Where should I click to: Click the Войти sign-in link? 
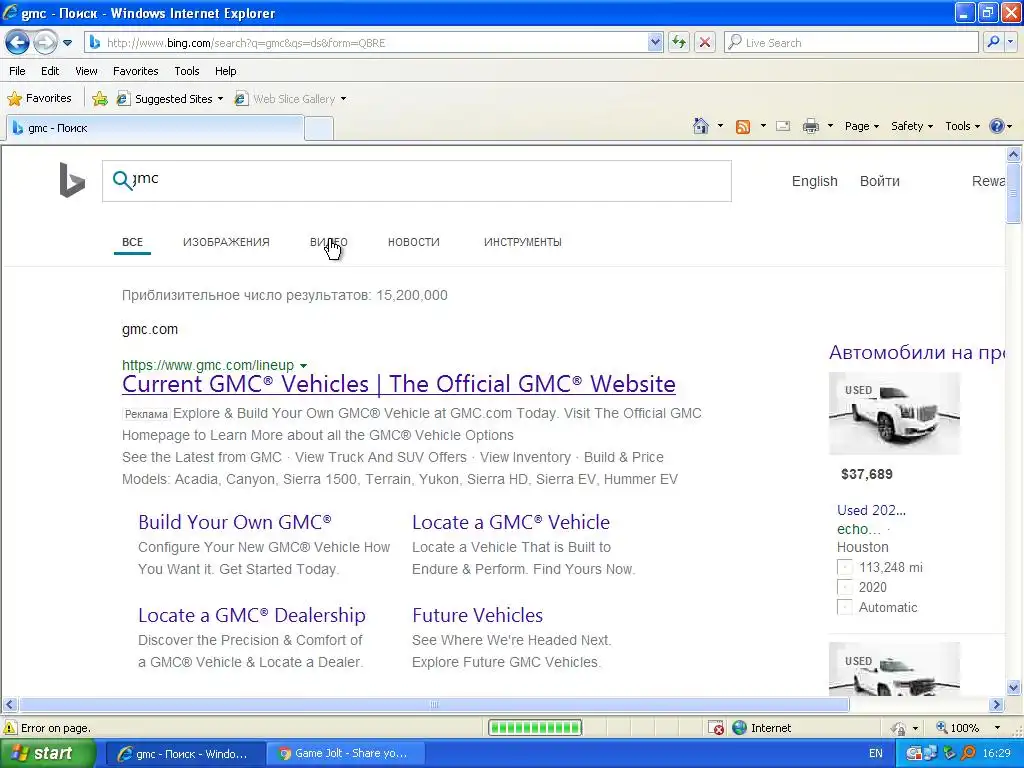point(880,181)
